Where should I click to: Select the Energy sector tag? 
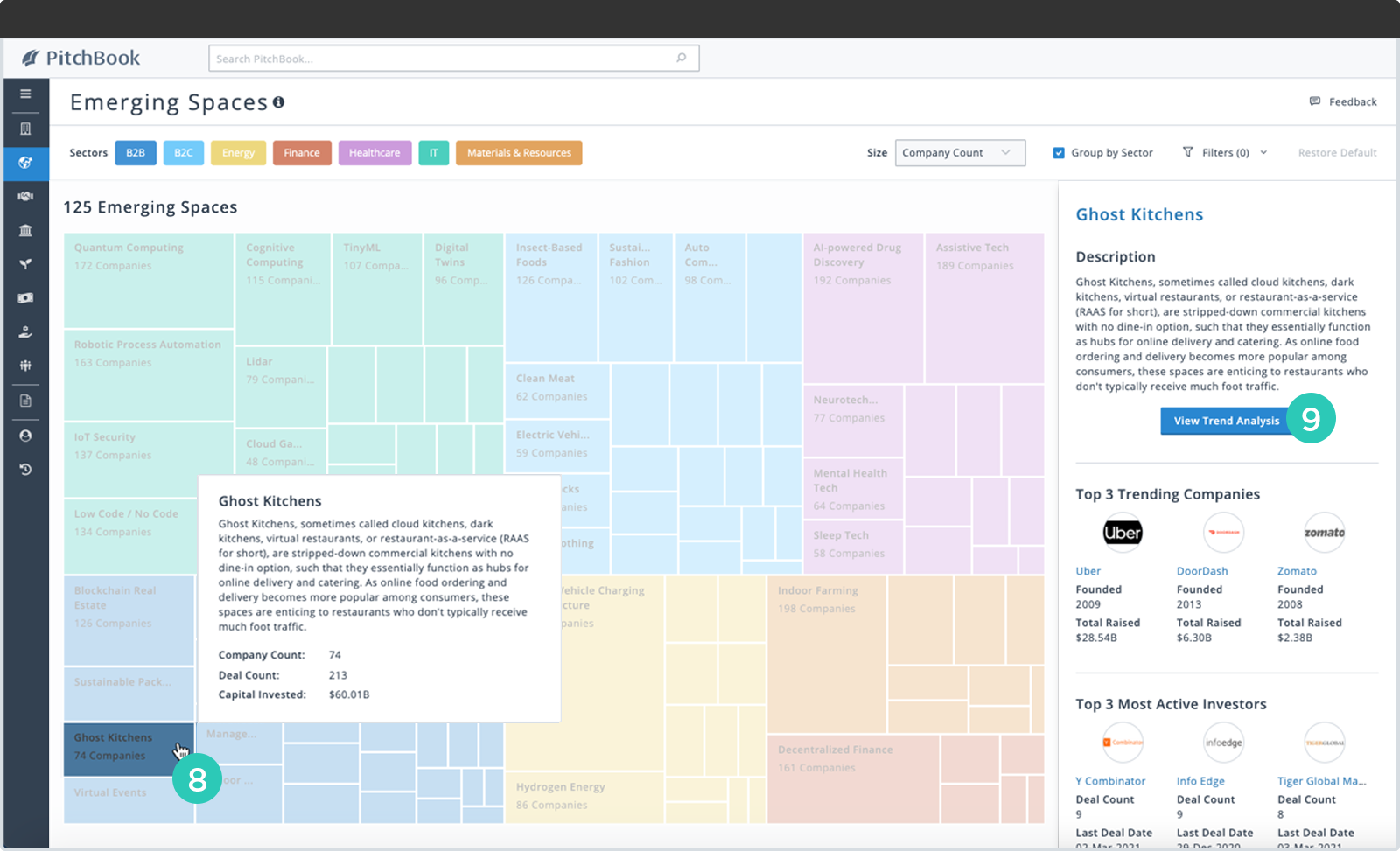(238, 153)
